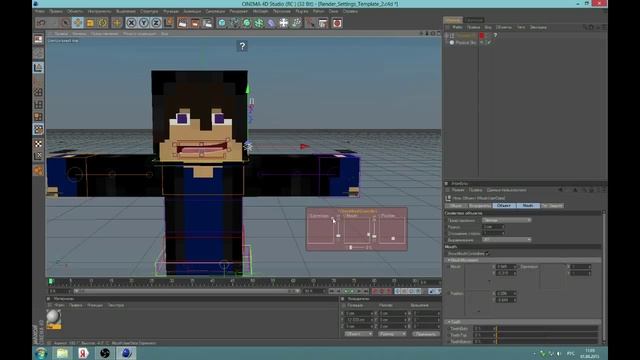This screenshot has width=640, height=360.
Task: Open the Cameras menu in the viewport header
Action: (x=80, y=33)
